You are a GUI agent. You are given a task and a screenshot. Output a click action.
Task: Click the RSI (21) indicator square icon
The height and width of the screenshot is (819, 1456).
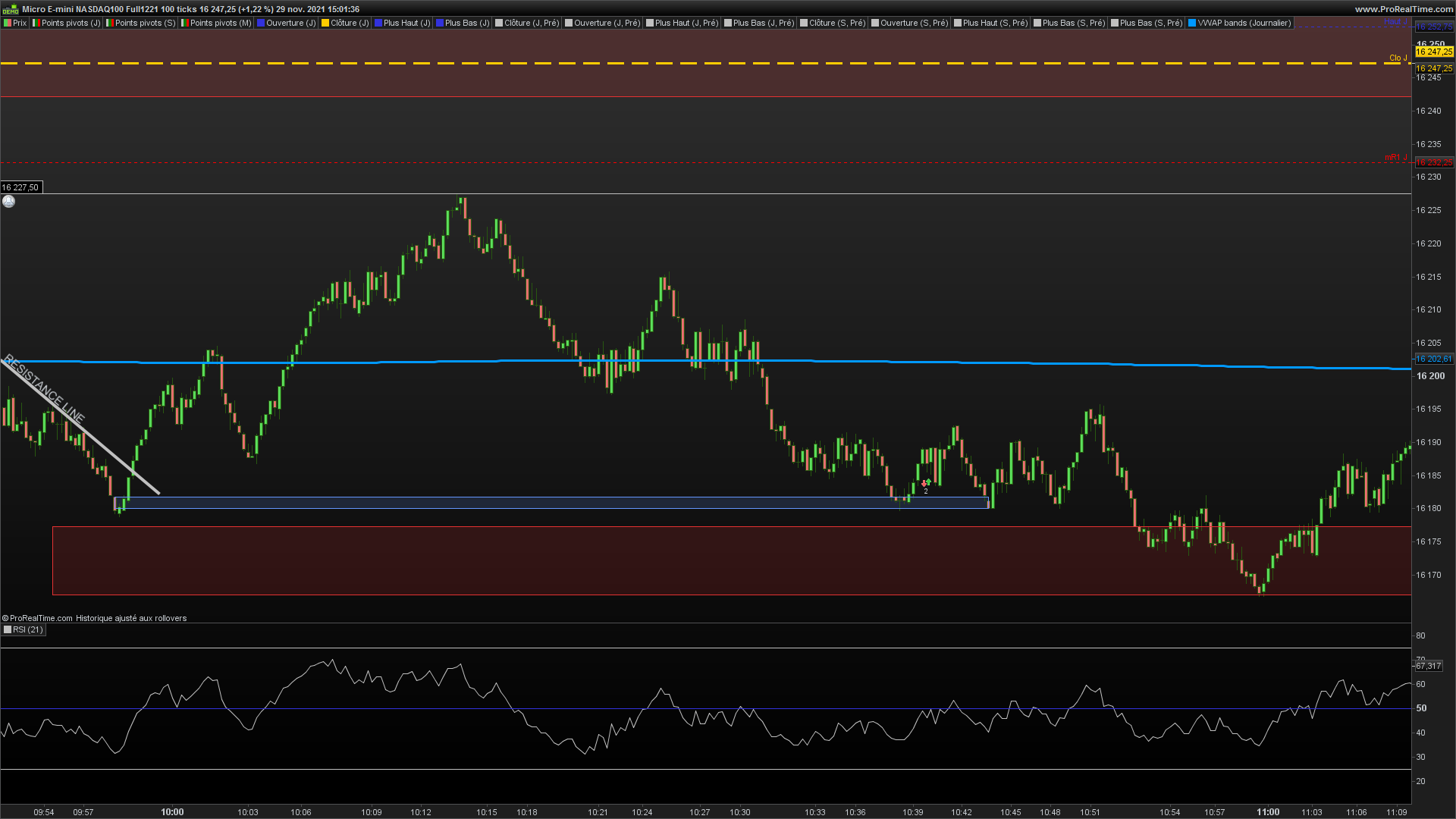8,630
